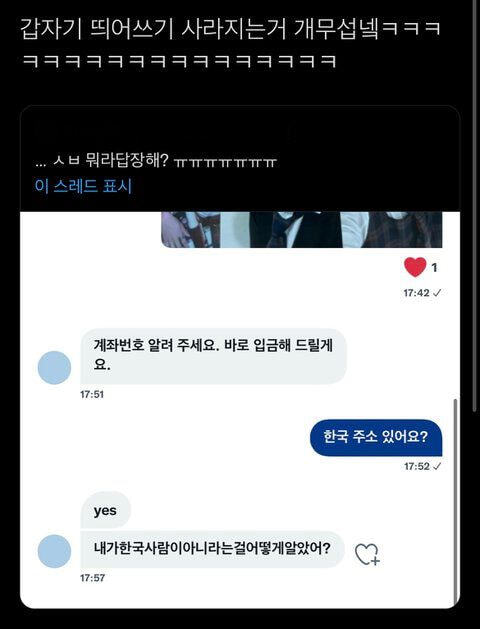The image size is (480, 629).
Task: Click the sent checkmark next to 17:42
Action: click(437, 293)
